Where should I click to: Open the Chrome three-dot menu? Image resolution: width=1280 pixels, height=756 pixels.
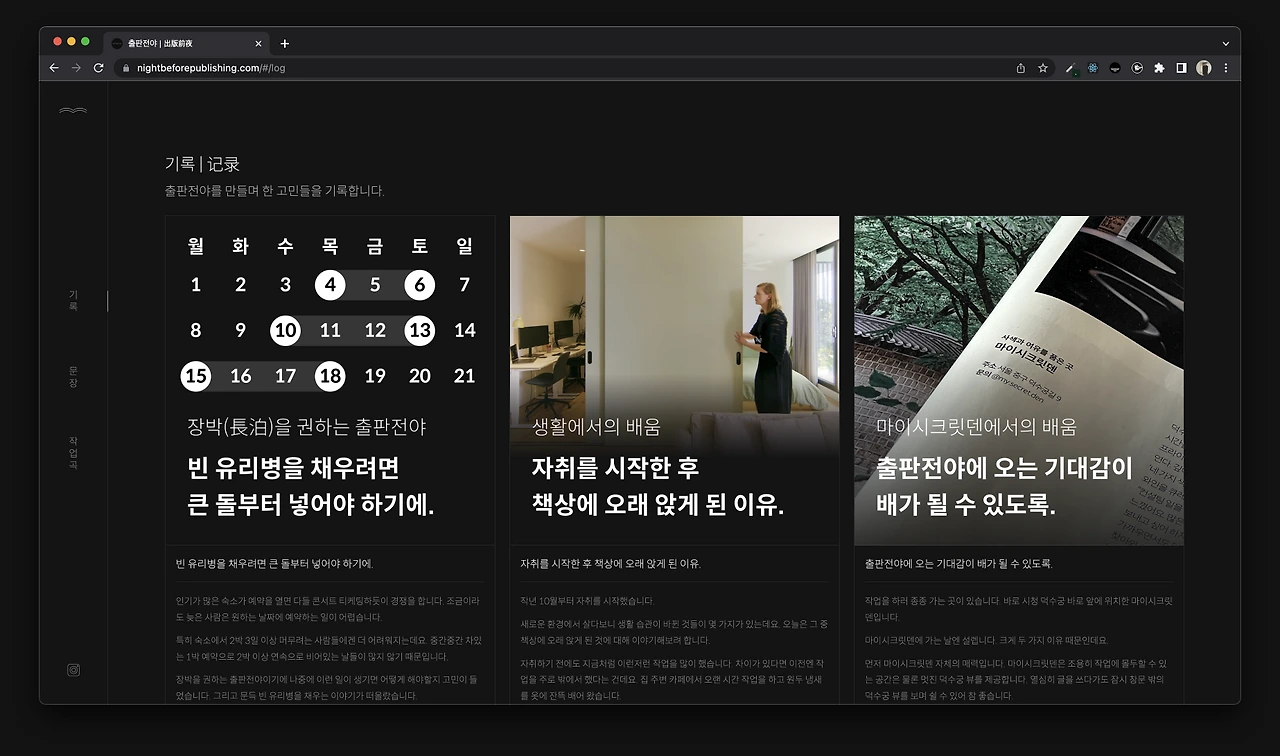[x=1226, y=68]
